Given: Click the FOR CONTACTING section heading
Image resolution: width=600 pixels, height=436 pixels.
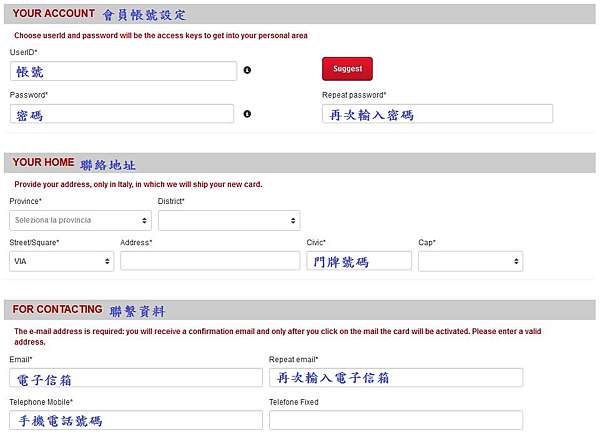Looking at the screenshot, I should [57, 309].
